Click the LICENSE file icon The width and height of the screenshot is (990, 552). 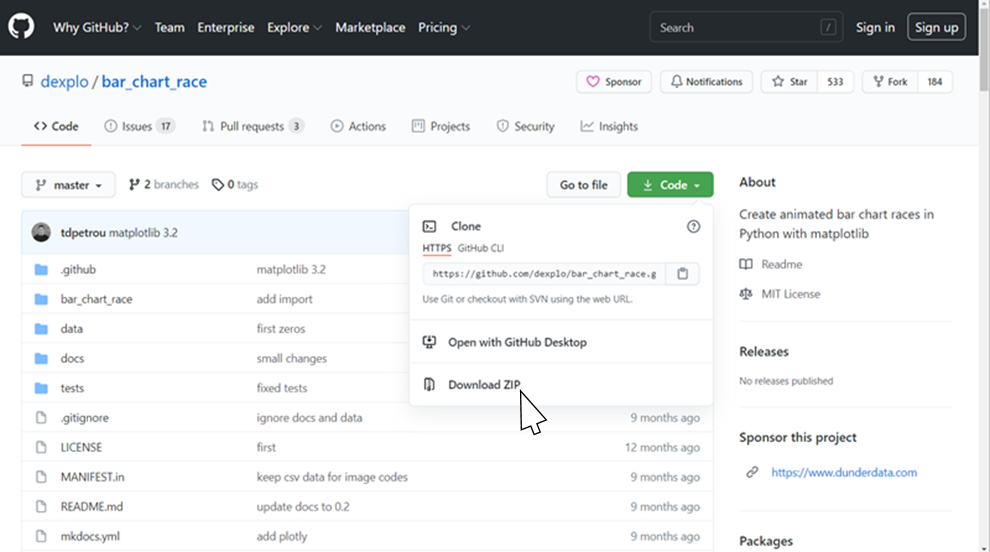(x=41, y=447)
